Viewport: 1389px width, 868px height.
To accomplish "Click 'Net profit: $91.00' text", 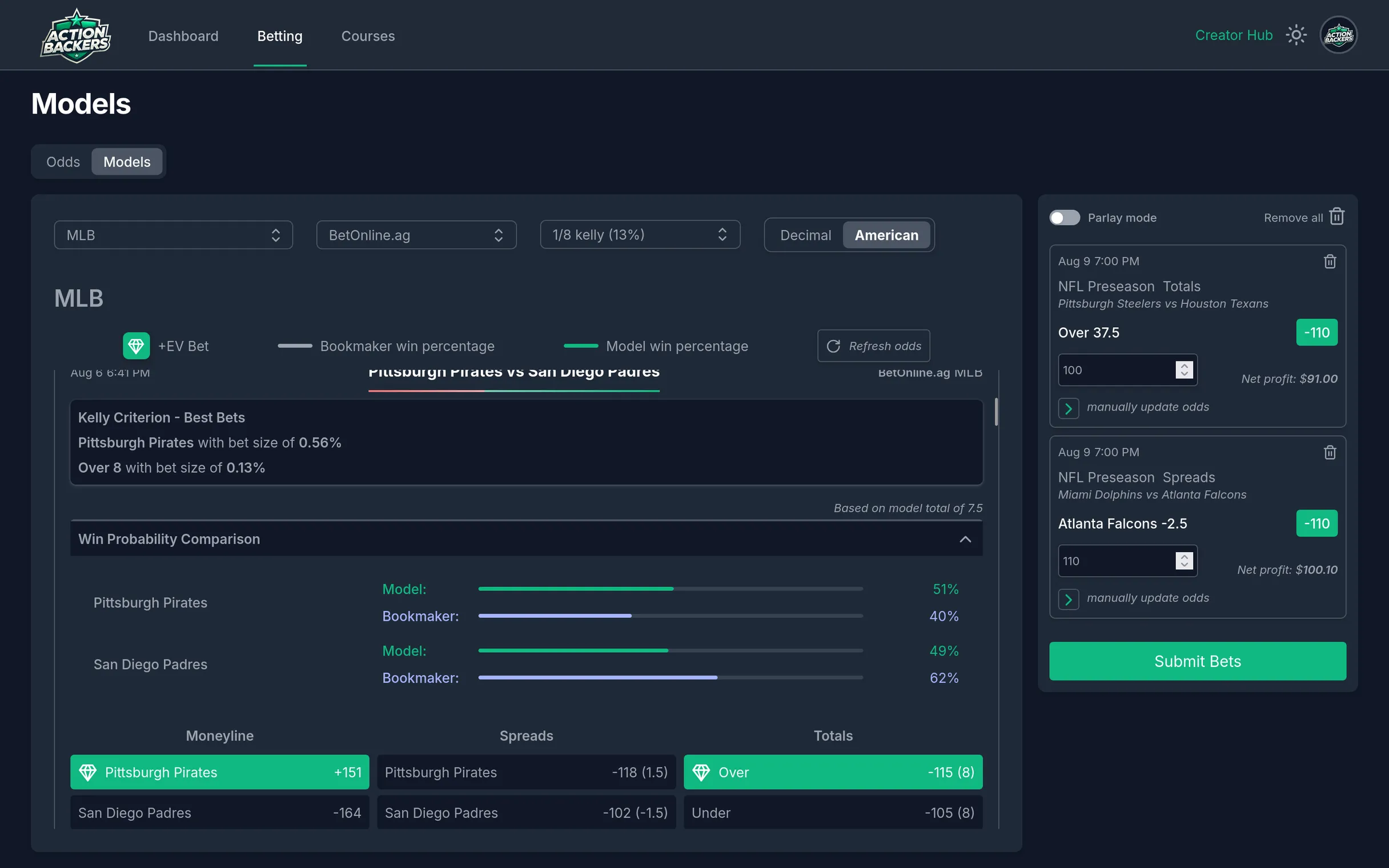I will coord(1289,379).
